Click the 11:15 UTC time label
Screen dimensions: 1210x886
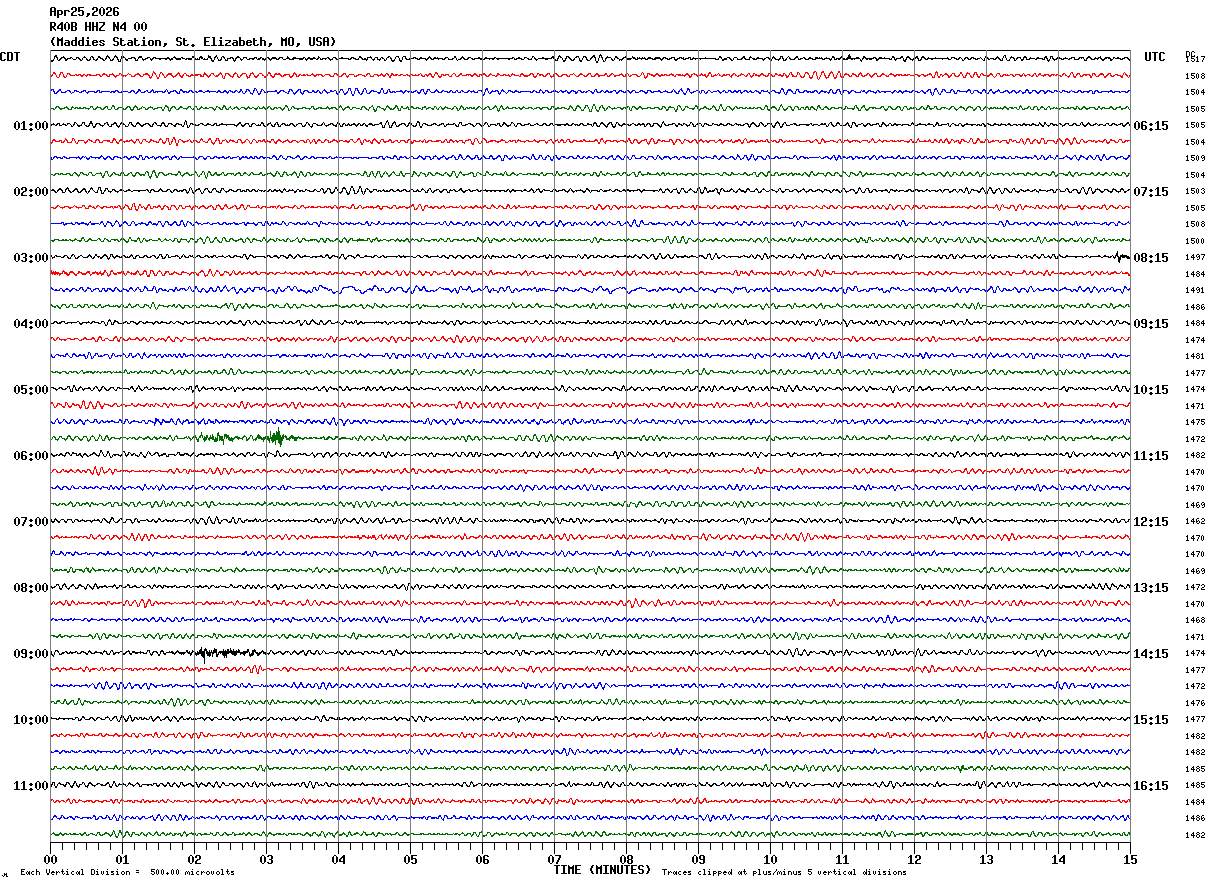(1151, 456)
